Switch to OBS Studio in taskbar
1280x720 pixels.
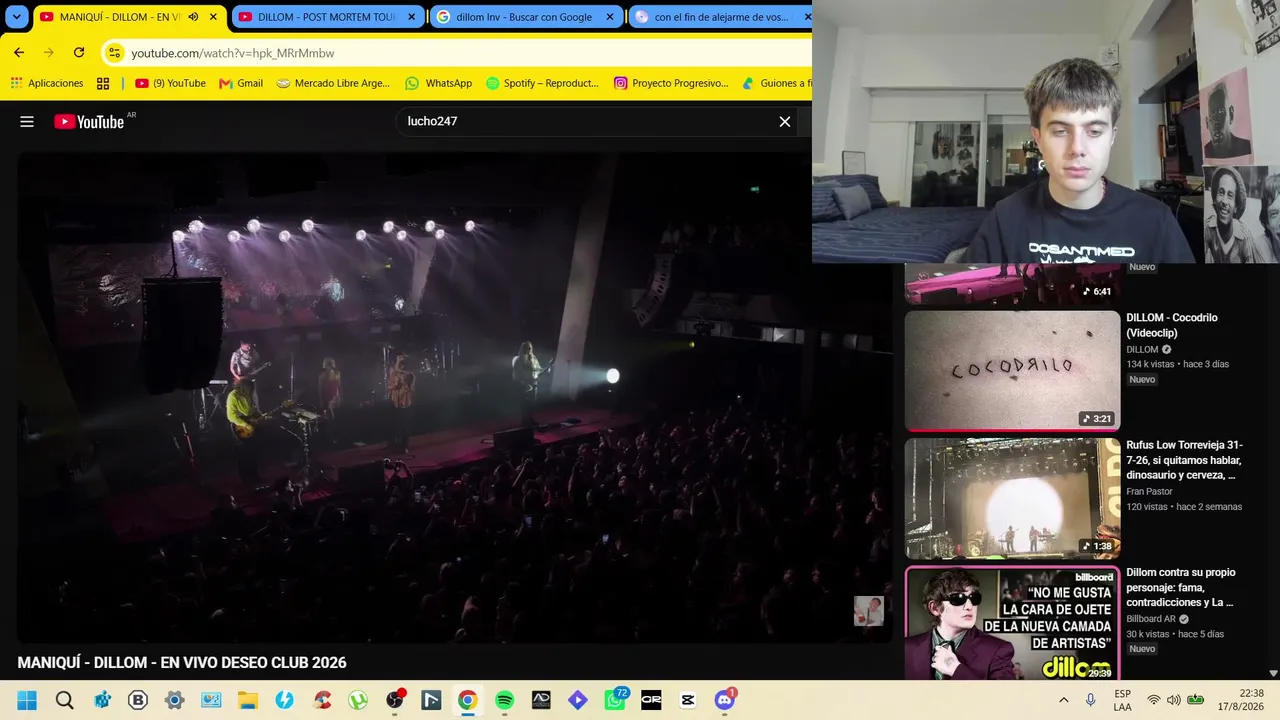coord(395,700)
